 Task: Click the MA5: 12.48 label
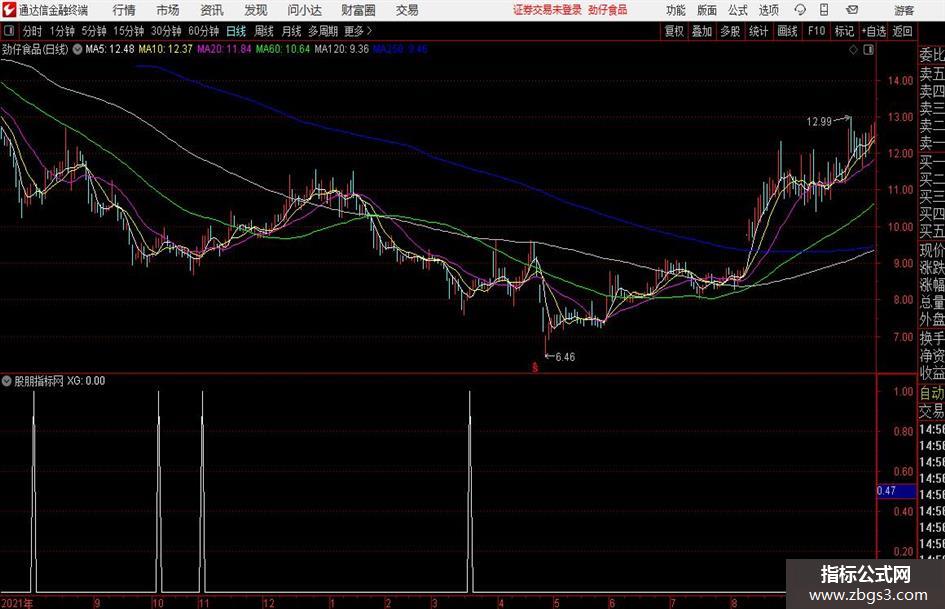pyautogui.click(x=110, y=49)
